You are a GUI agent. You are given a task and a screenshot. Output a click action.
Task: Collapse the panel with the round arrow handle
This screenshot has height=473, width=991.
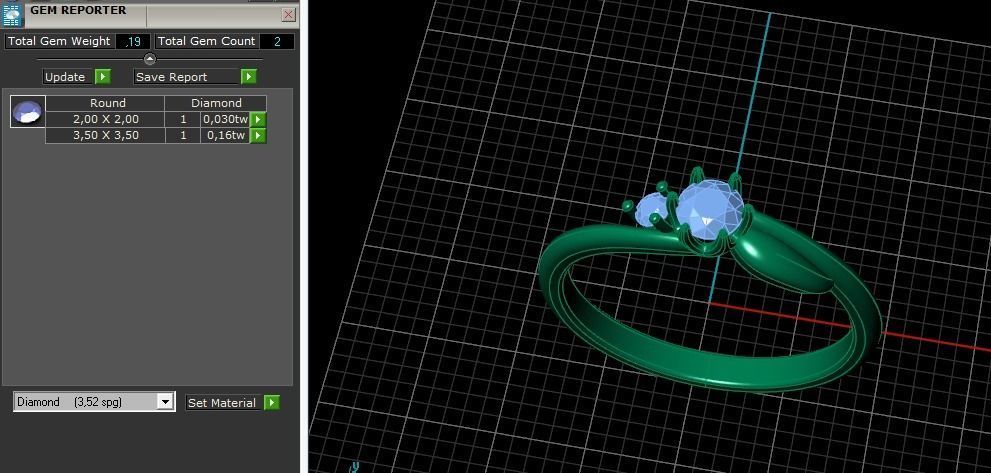(150, 59)
